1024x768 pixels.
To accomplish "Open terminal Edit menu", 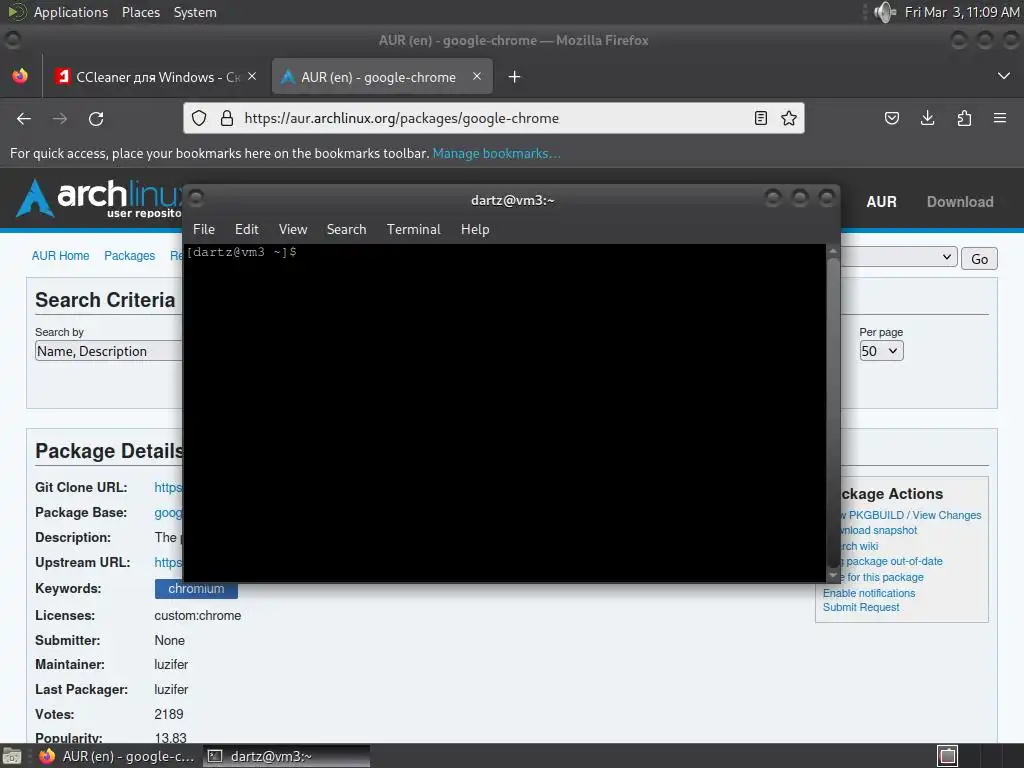I will click(x=247, y=229).
